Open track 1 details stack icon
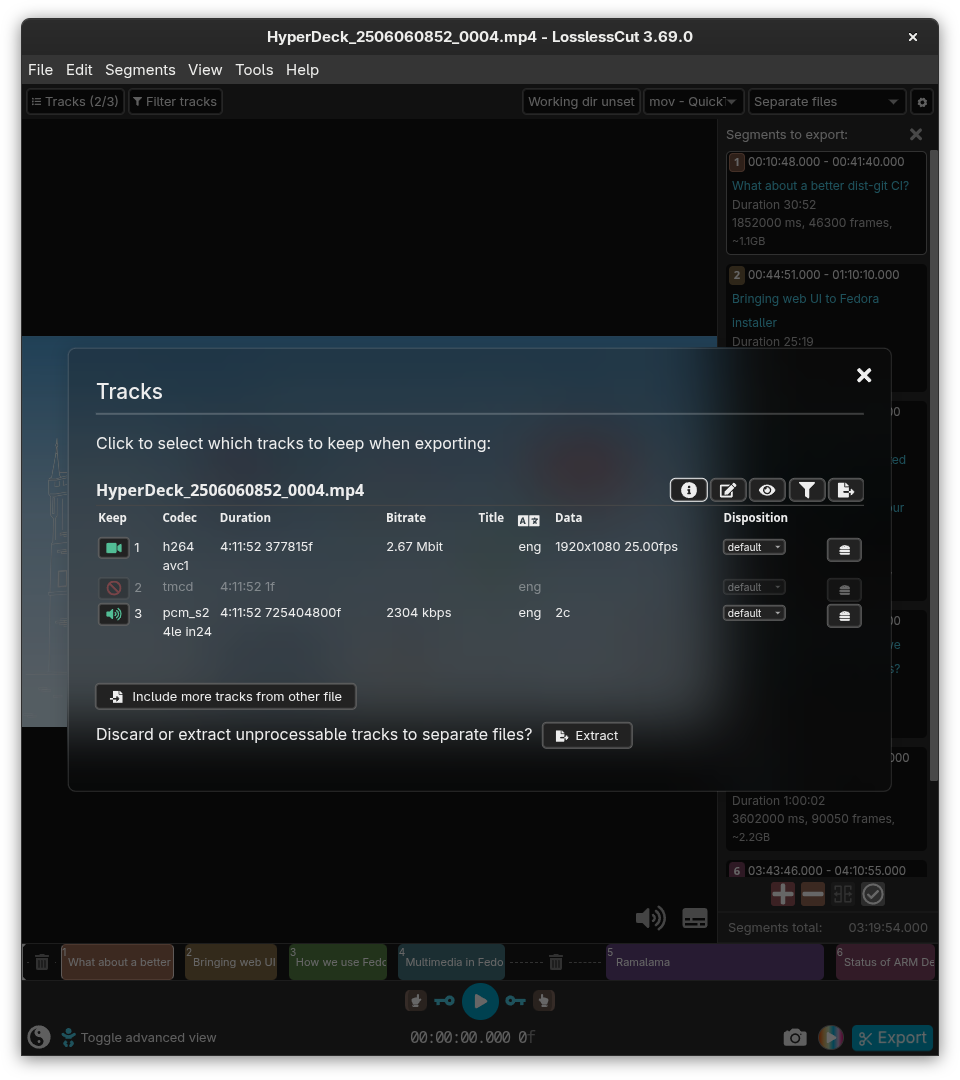This screenshot has height=1080, width=960. tap(844, 550)
